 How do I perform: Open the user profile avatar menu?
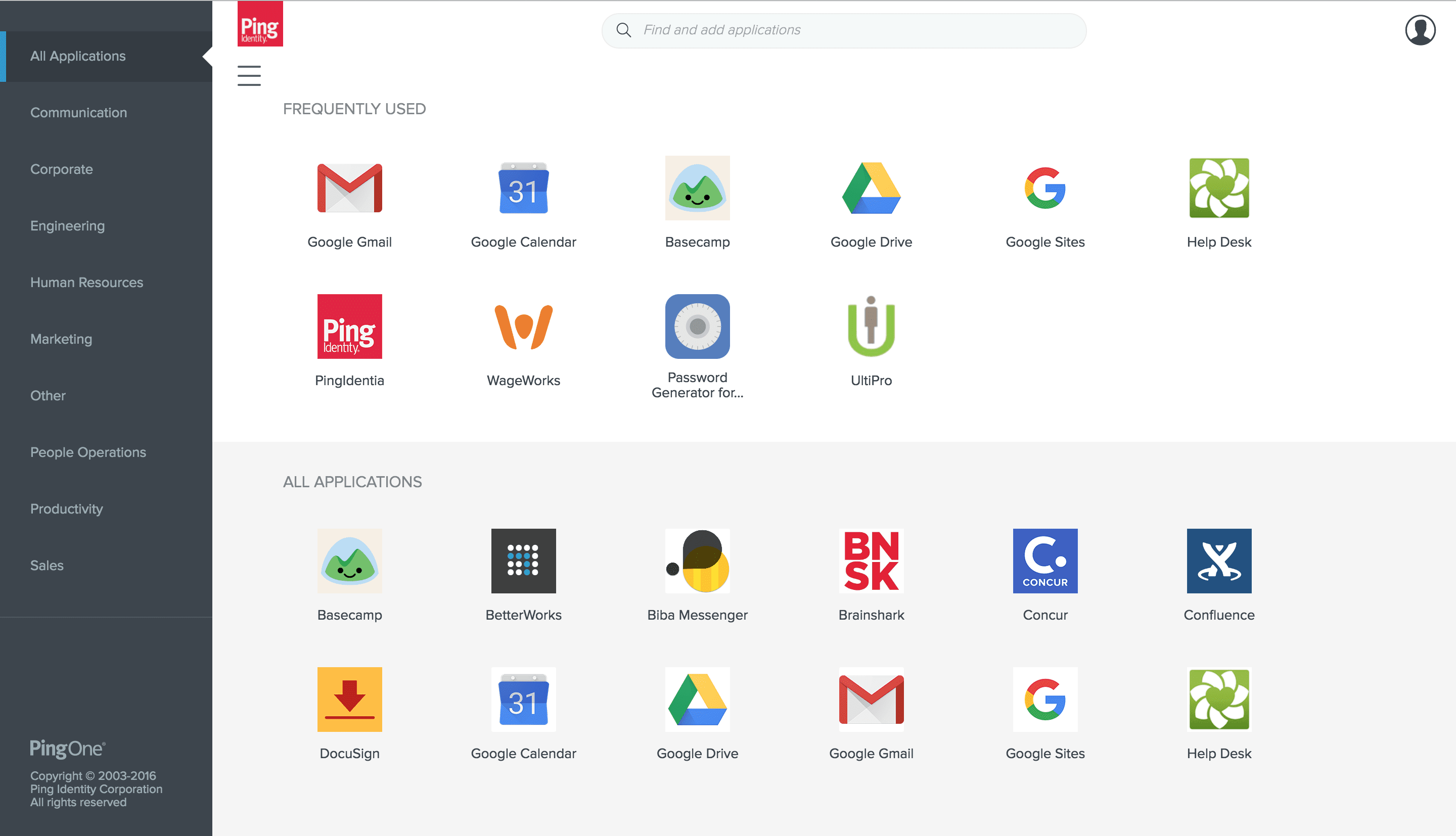(x=1420, y=30)
